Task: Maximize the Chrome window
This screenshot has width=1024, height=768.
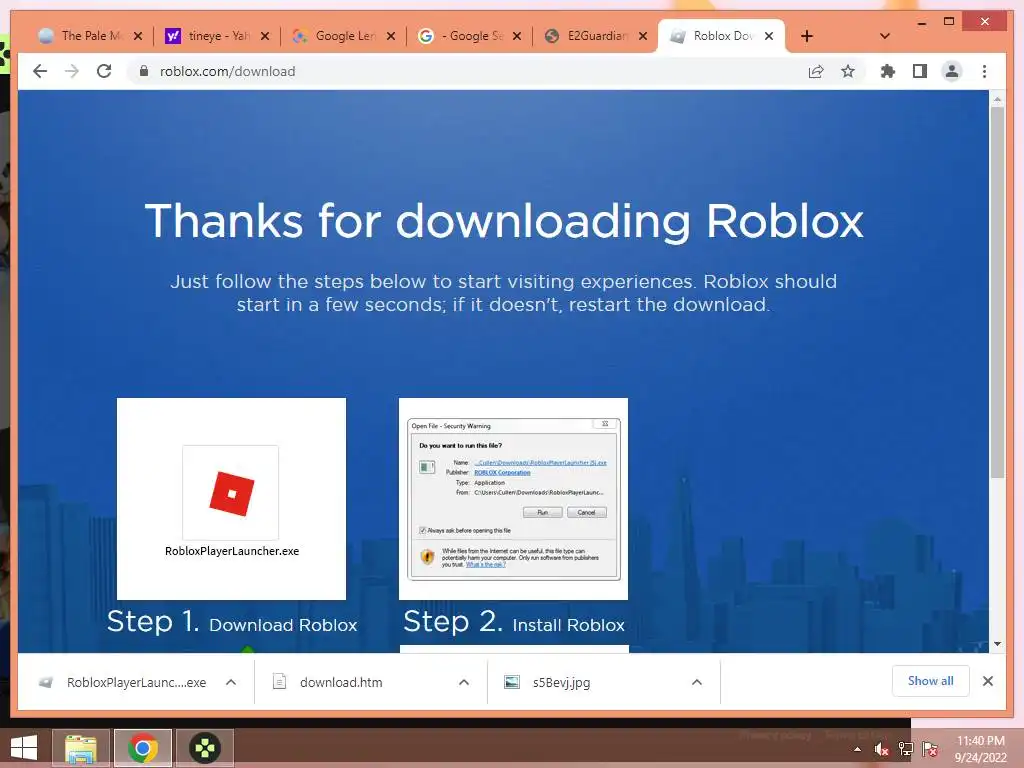Action: click(x=949, y=22)
